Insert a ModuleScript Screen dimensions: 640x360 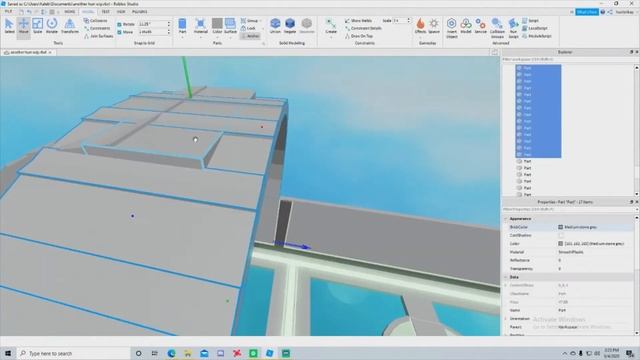[537, 36]
